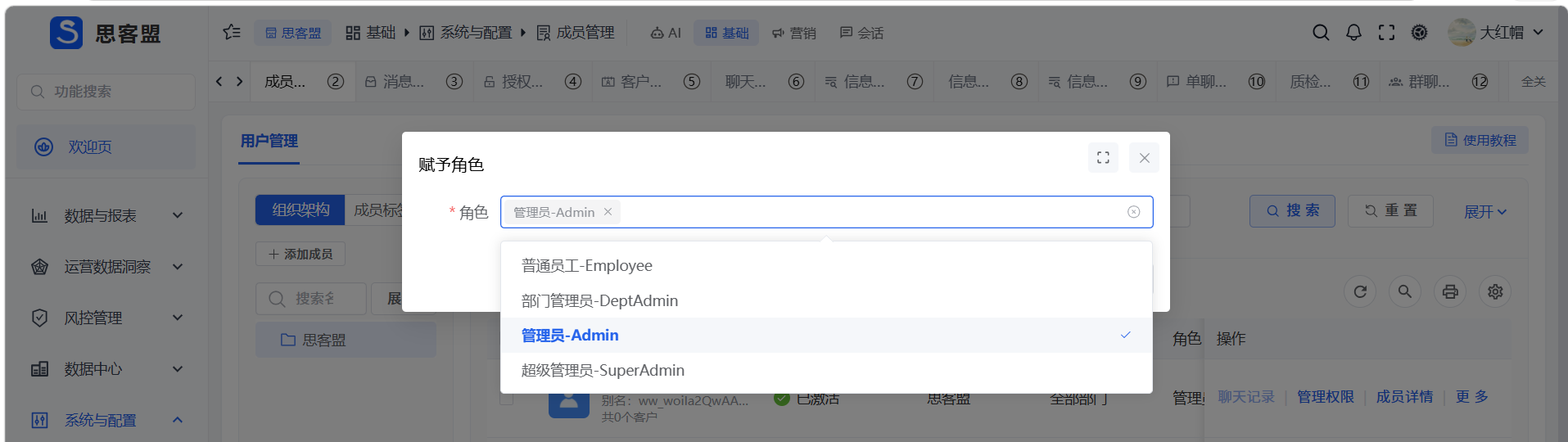Expand the 赋予角色 dialog to fullscreen

[1103, 158]
